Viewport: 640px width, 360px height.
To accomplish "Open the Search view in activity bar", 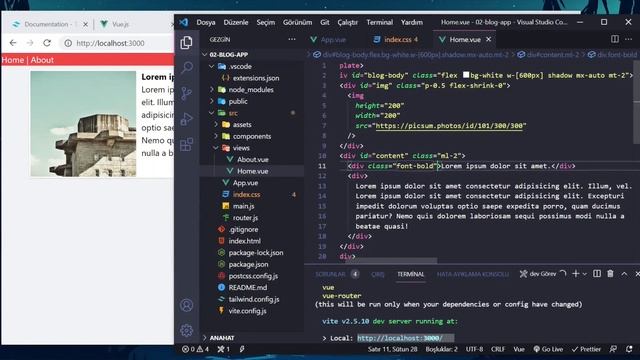I will pyautogui.click(x=187, y=67).
